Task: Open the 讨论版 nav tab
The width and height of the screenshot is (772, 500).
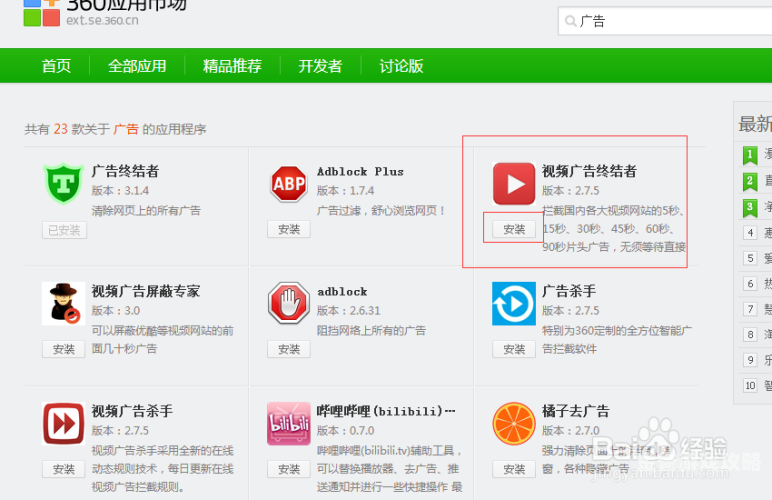Action: [x=401, y=66]
